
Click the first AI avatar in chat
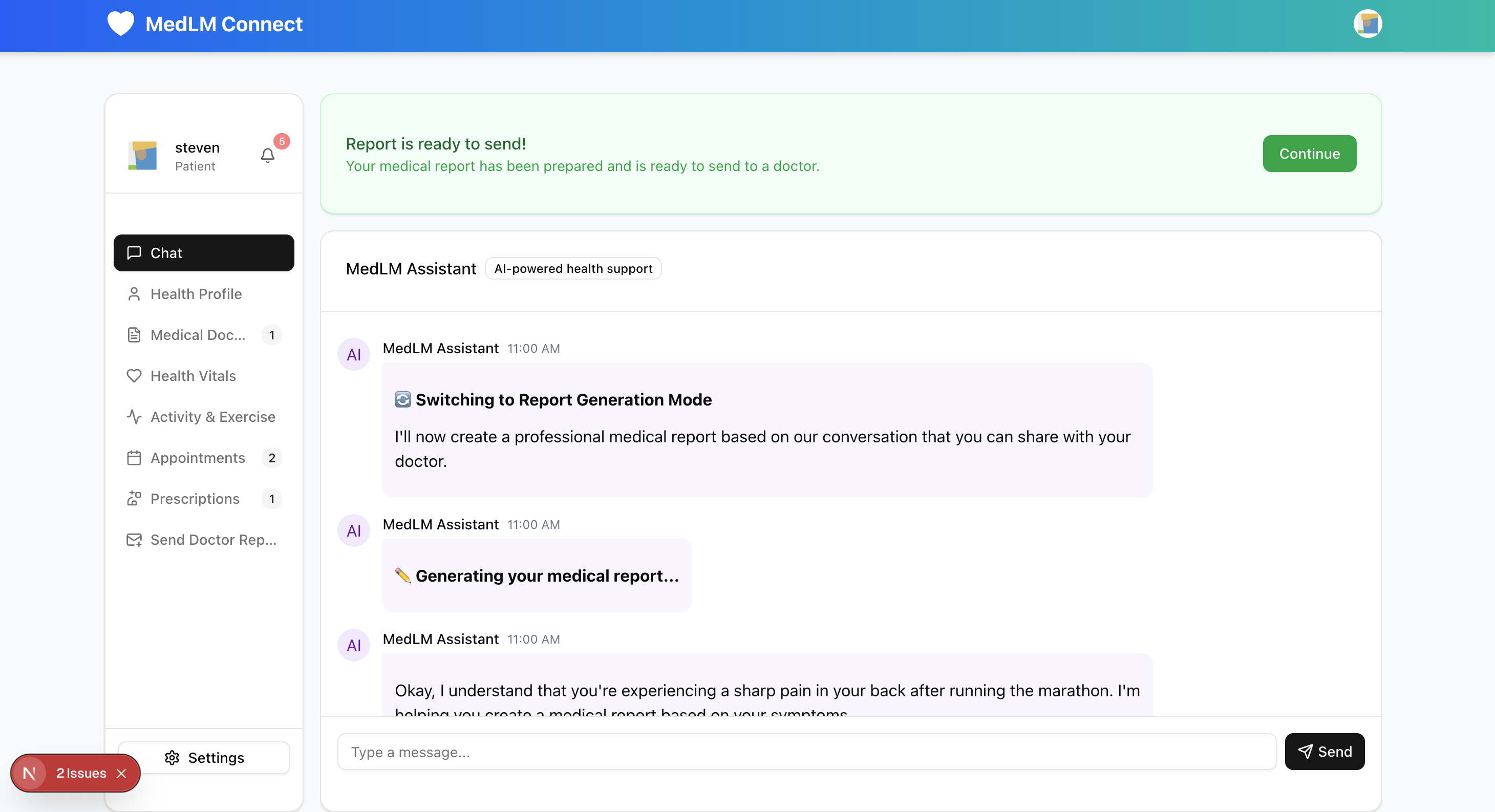[353, 354]
